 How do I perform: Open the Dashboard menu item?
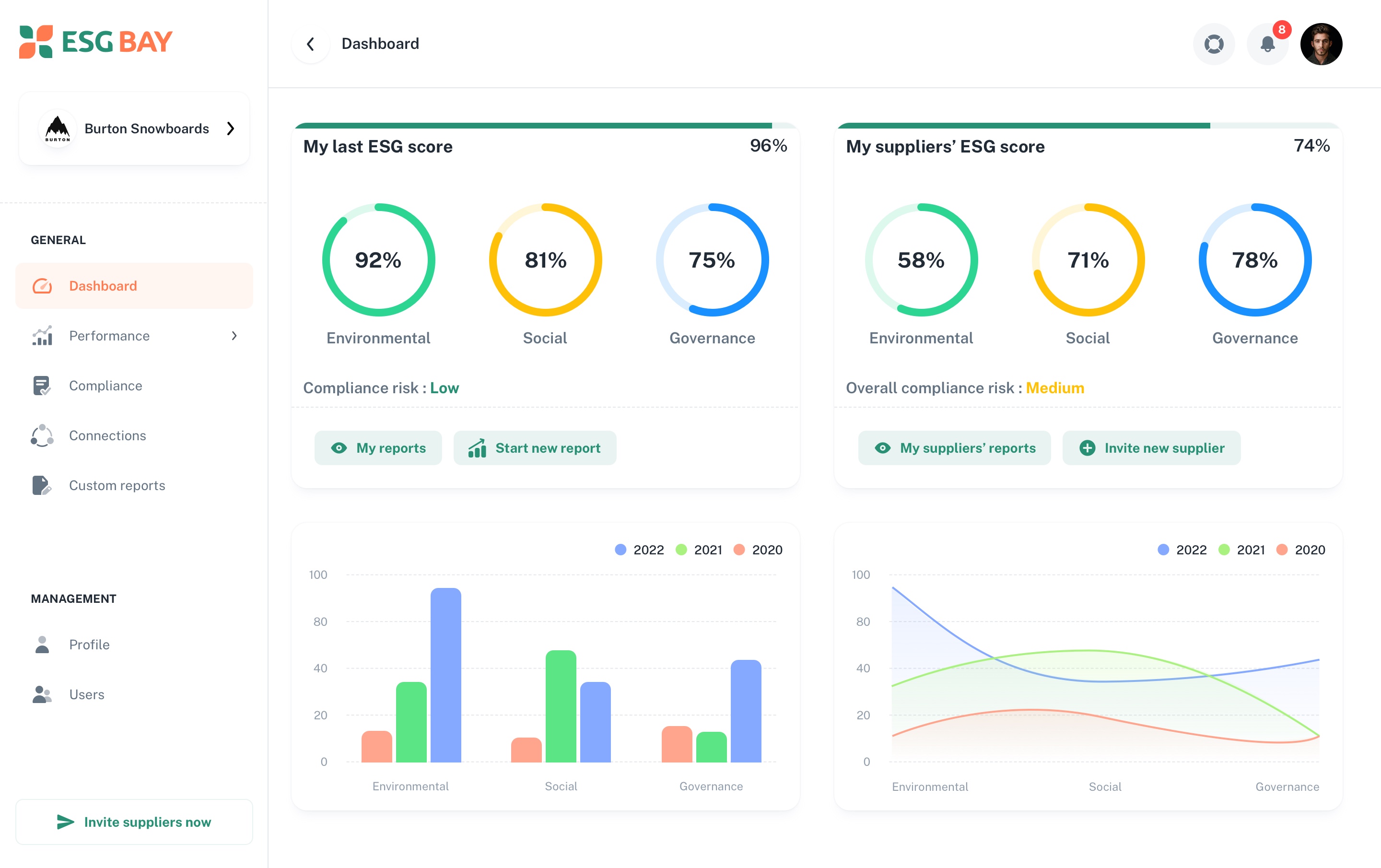click(134, 286)
